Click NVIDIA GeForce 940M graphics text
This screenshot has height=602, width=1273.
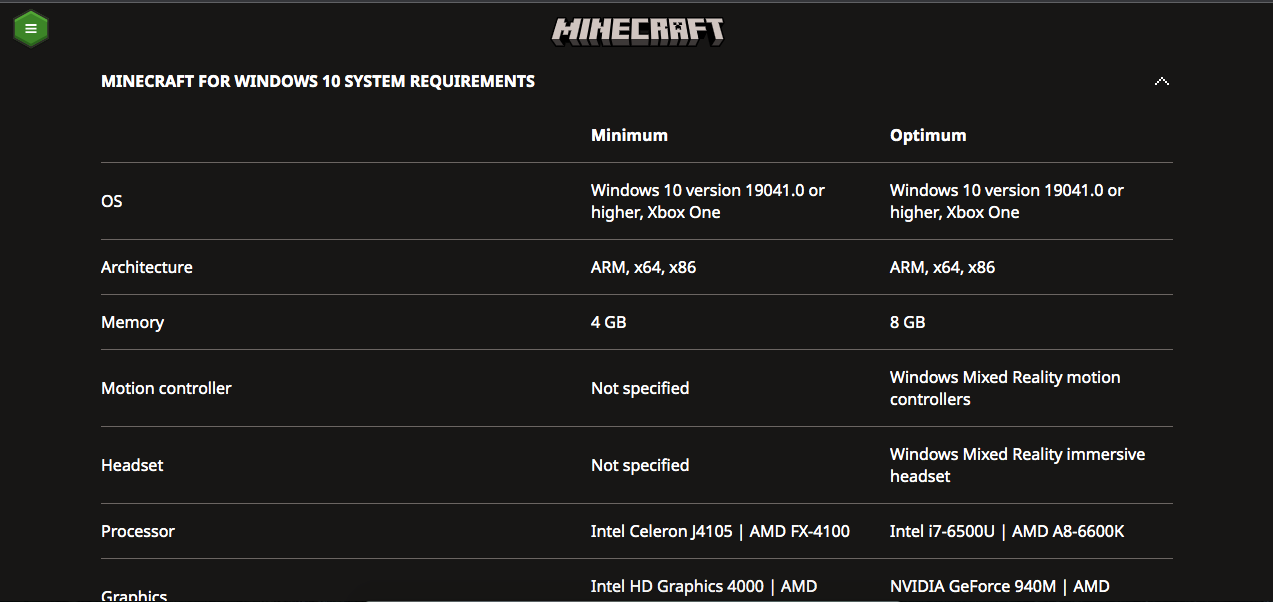click(x=973, y=586)
